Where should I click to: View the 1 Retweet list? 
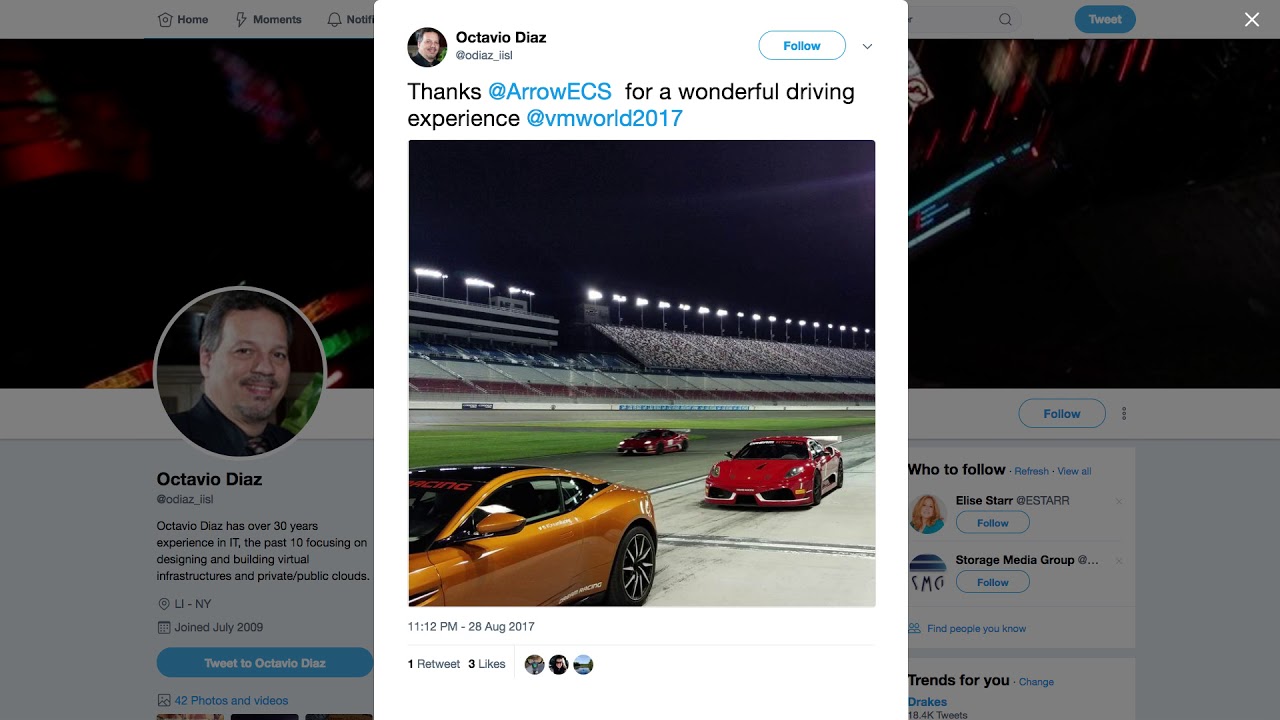(434, 664)
